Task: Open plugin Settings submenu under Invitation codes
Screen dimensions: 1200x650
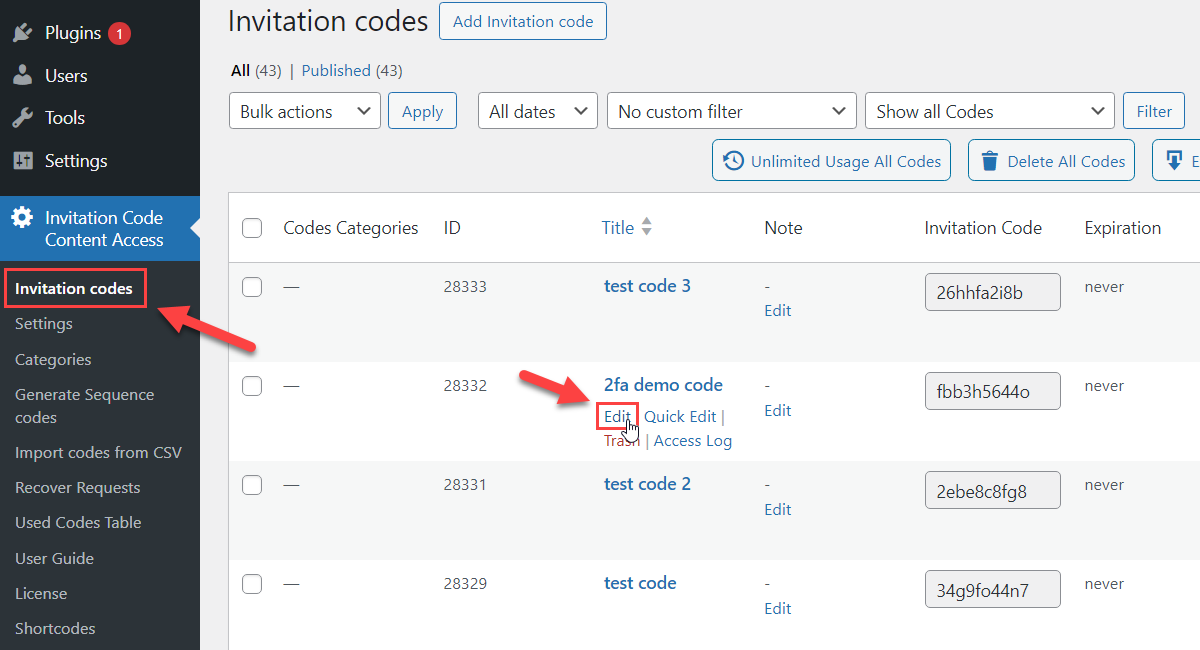Action: click(44, 324)
